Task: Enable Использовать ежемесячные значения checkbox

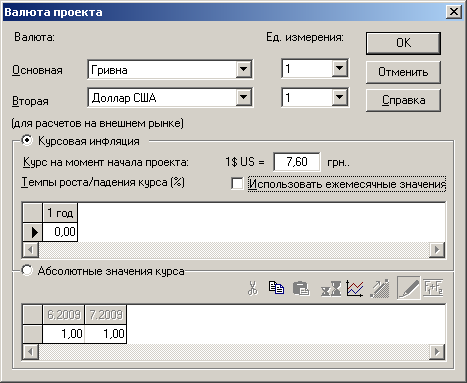Action: tap(237, 184)
